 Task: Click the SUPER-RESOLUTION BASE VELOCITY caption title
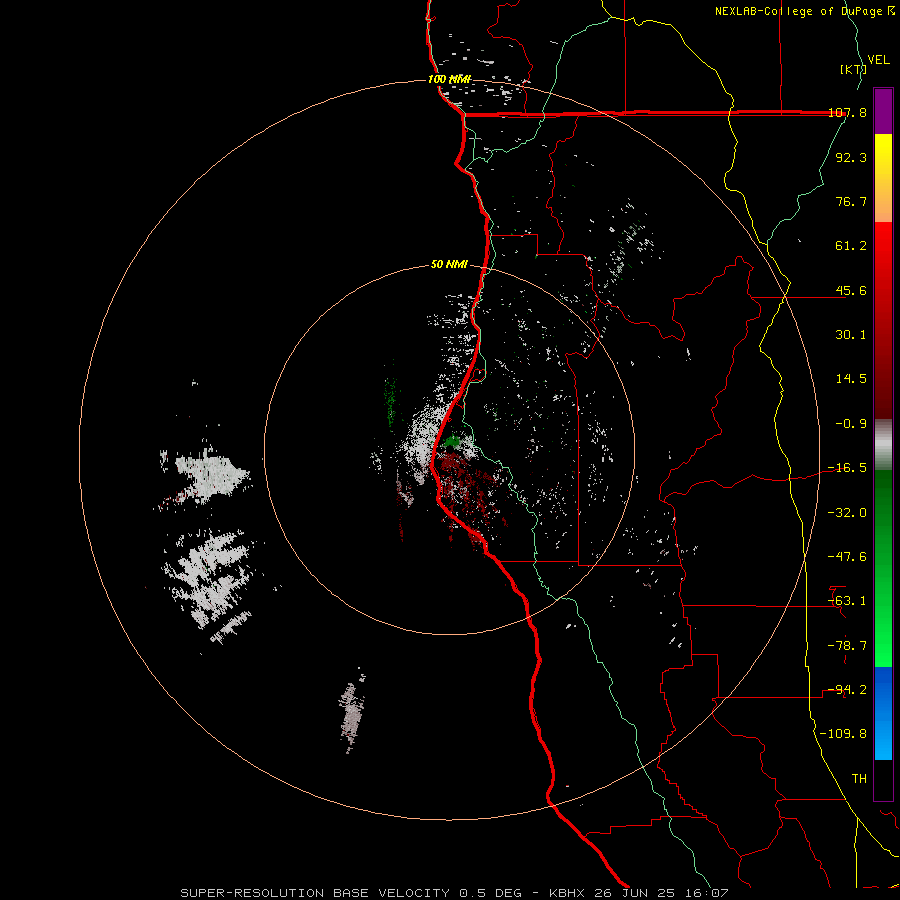point(315,893)
